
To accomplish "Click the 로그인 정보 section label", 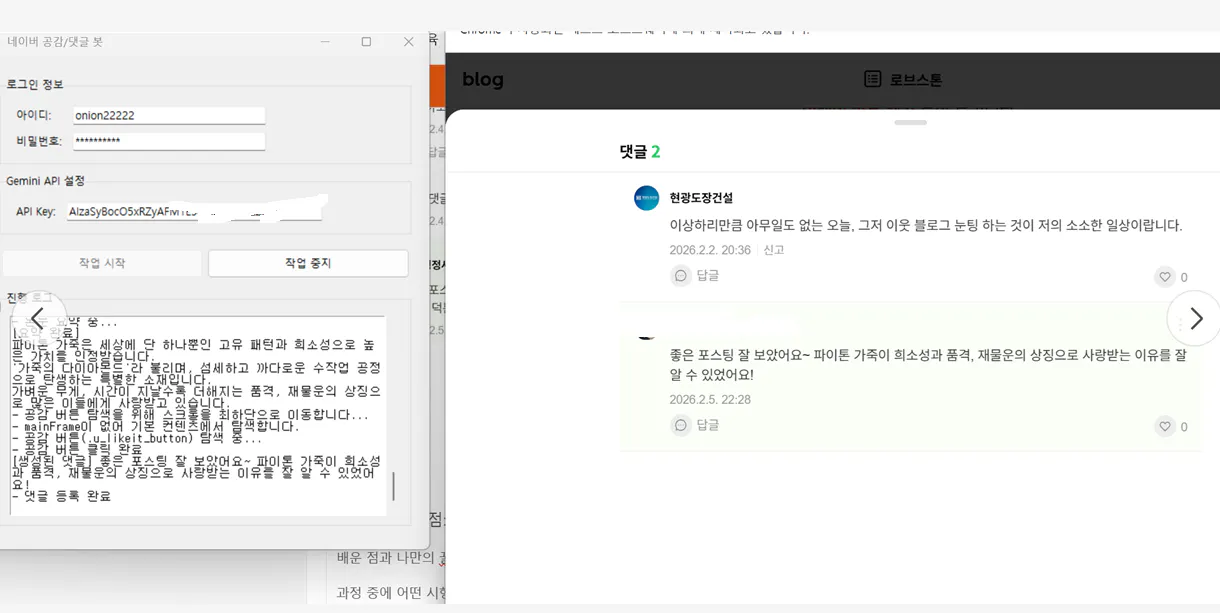I will click(35, 85).
